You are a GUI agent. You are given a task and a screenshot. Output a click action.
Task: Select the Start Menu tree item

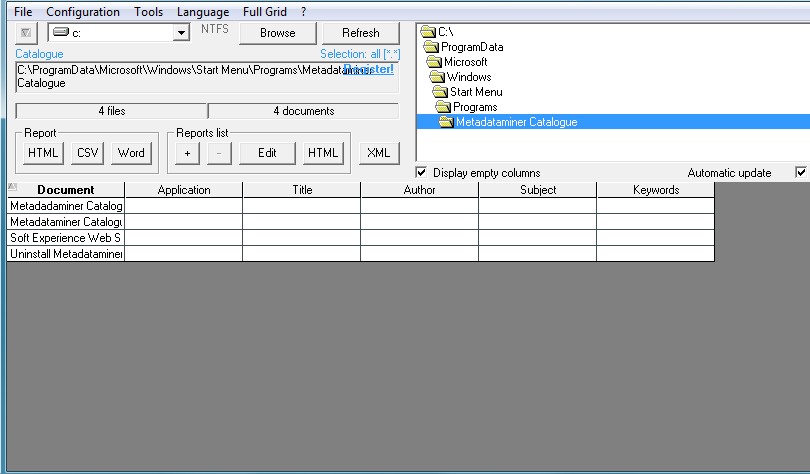(476, 92)
